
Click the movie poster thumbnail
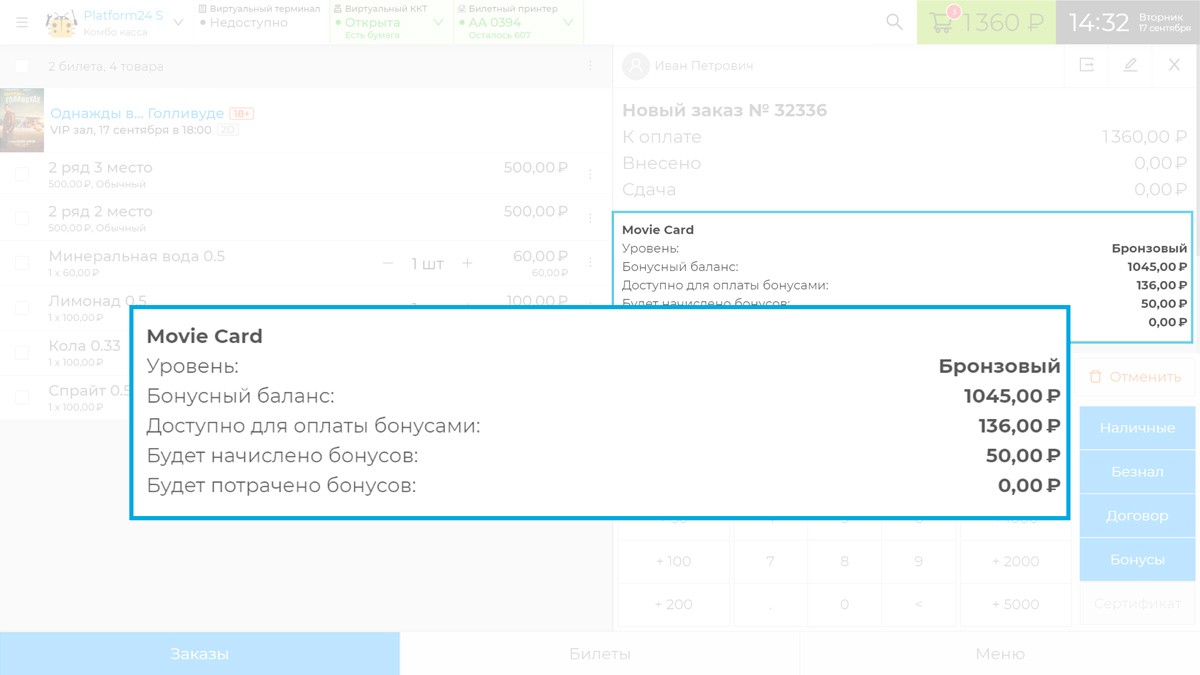coord(22,120)
